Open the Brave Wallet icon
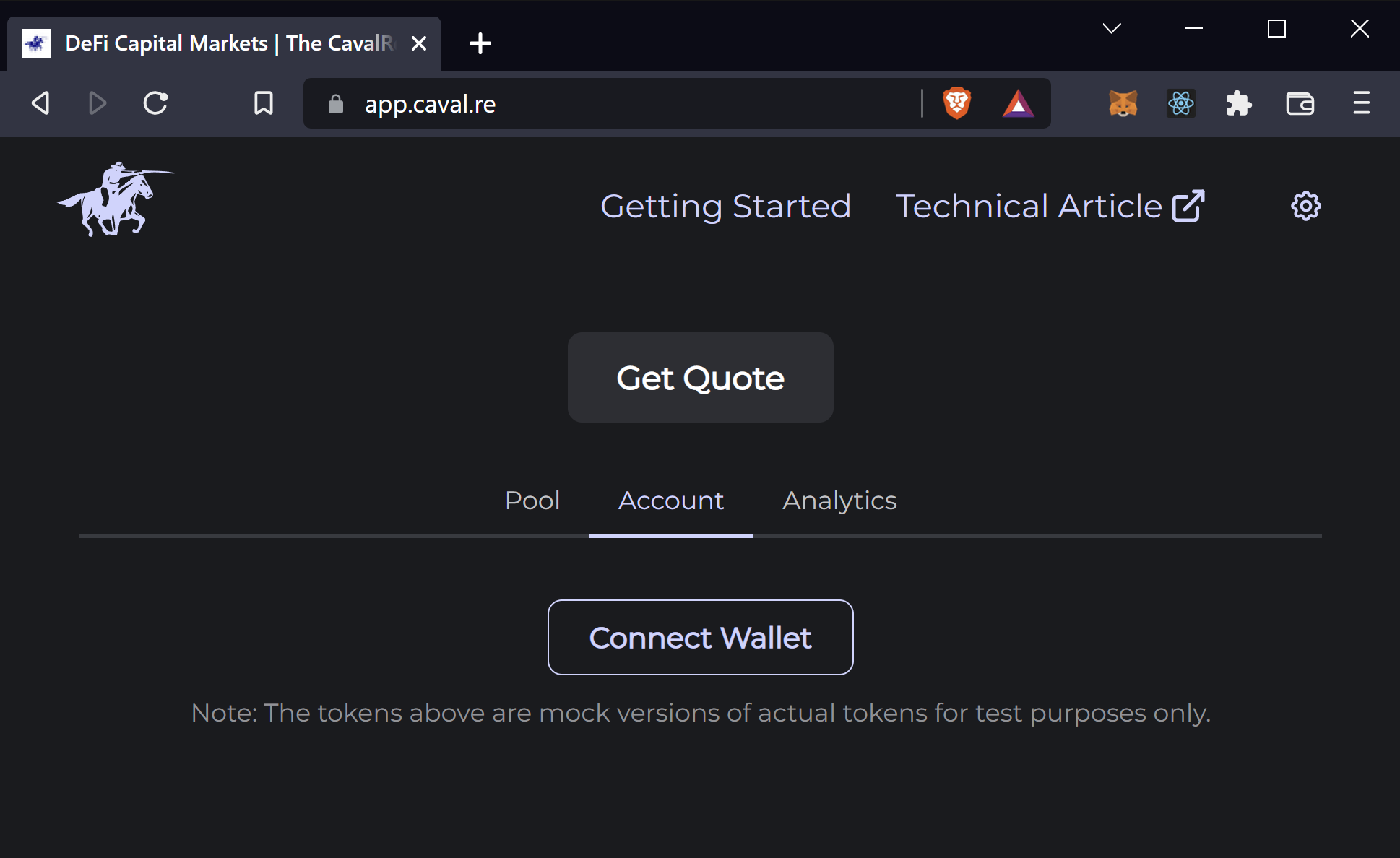This screenshot has height=858, width=1400. pos(1300,104)
